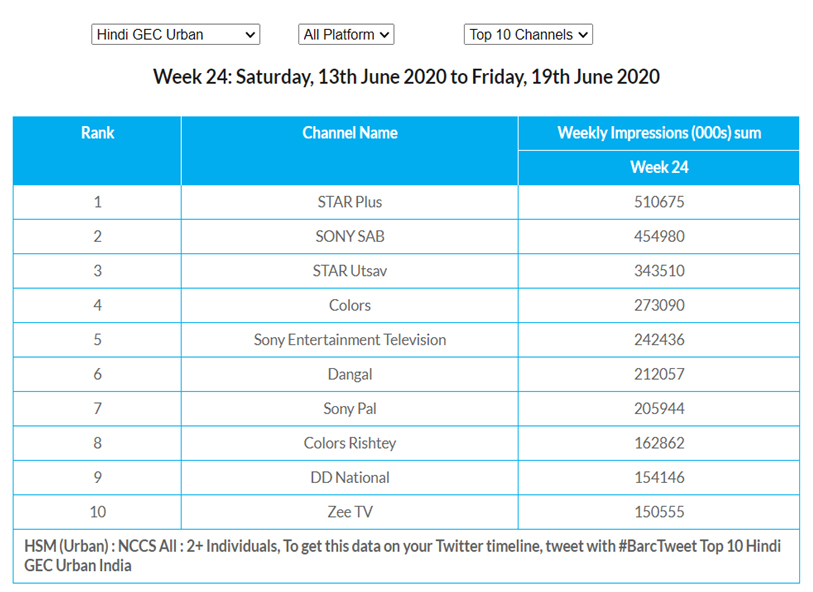Click the STAR Utsav channel name
Viewport: 813px width, 592px height.
pos(350,271)
